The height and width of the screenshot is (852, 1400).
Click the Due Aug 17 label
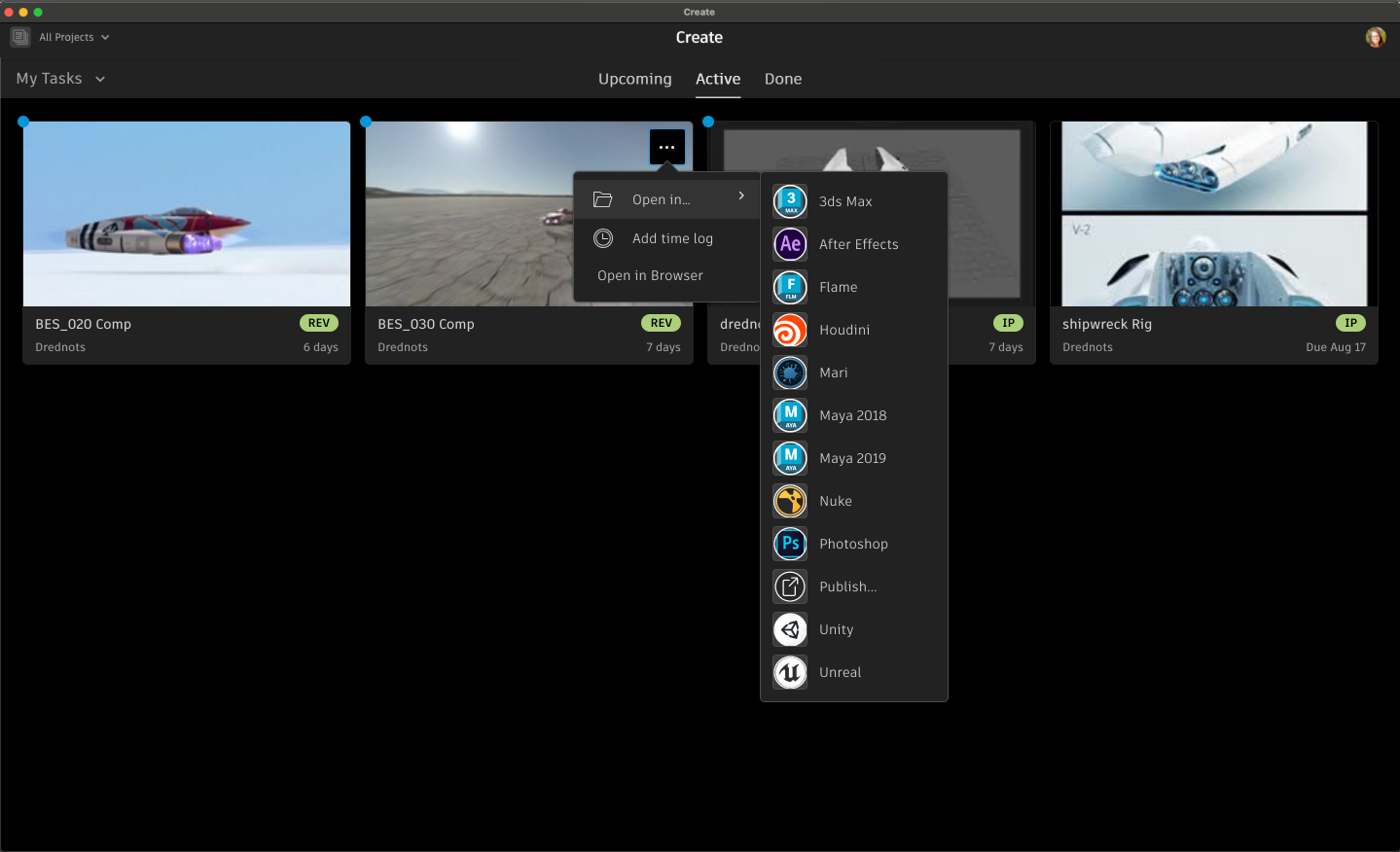click(x=1336, y=347)
